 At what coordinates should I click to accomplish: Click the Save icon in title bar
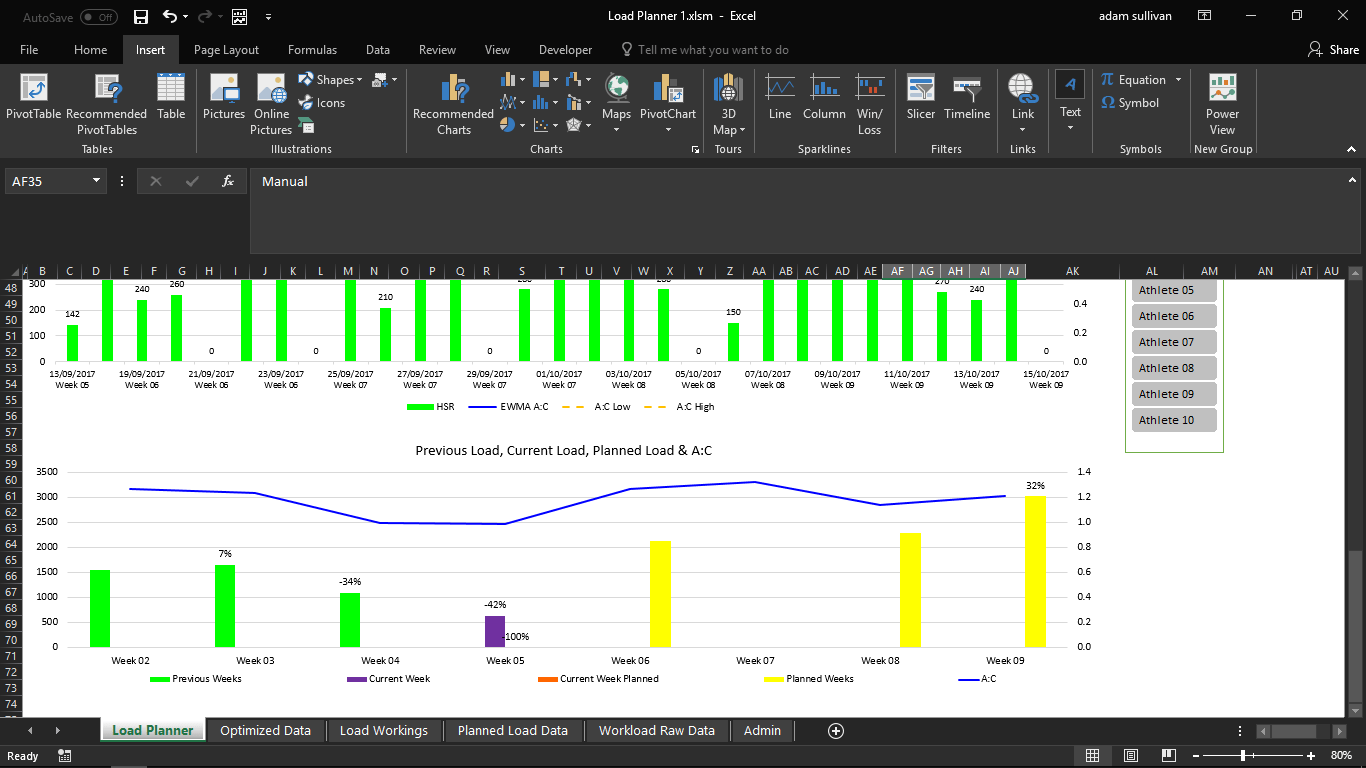pyautogui.click(x=141, y=16)
